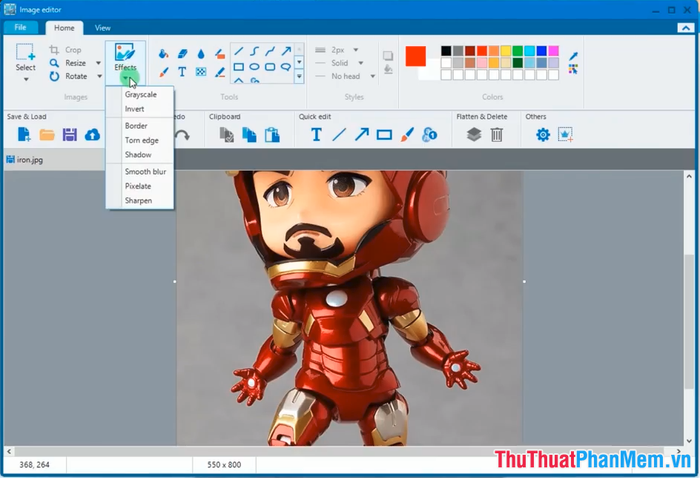Click the Crop button
The width and height of the screenshot is (700, 478).
point(65,50)
